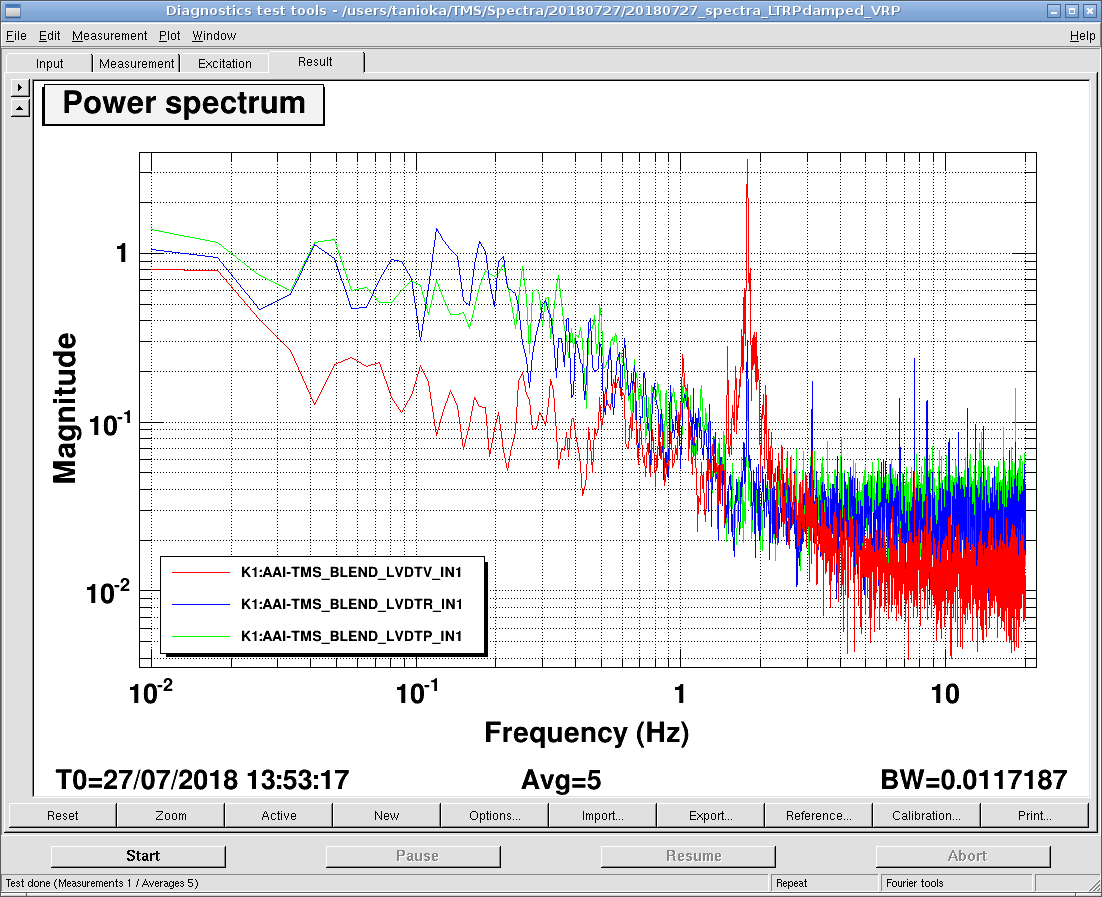Click the Reference... button
This screenshot has width=1102, height=897.
[819, 815]
